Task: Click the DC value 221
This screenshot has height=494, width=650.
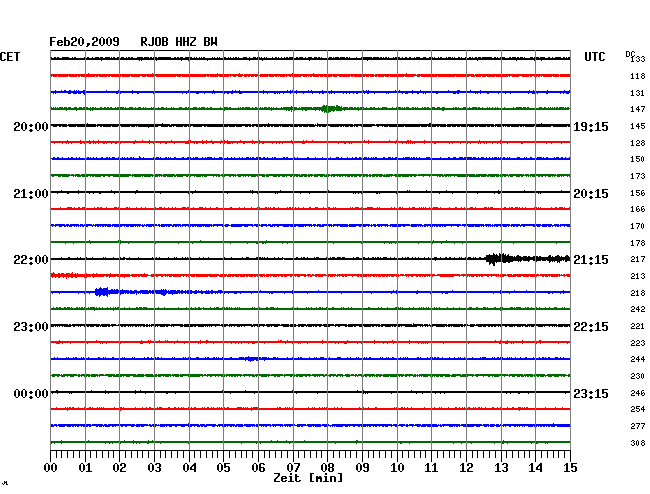Action: coord(638,326)
